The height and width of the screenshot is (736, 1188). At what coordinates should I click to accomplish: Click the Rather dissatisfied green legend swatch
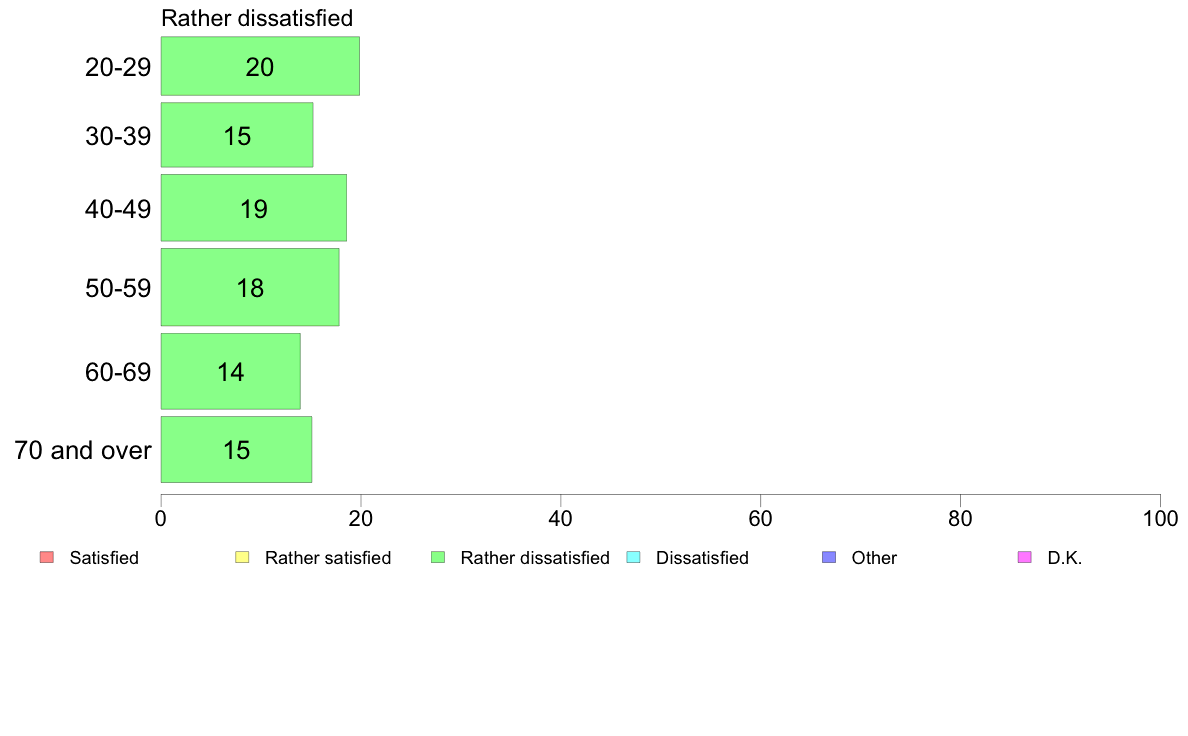(438, 557)
